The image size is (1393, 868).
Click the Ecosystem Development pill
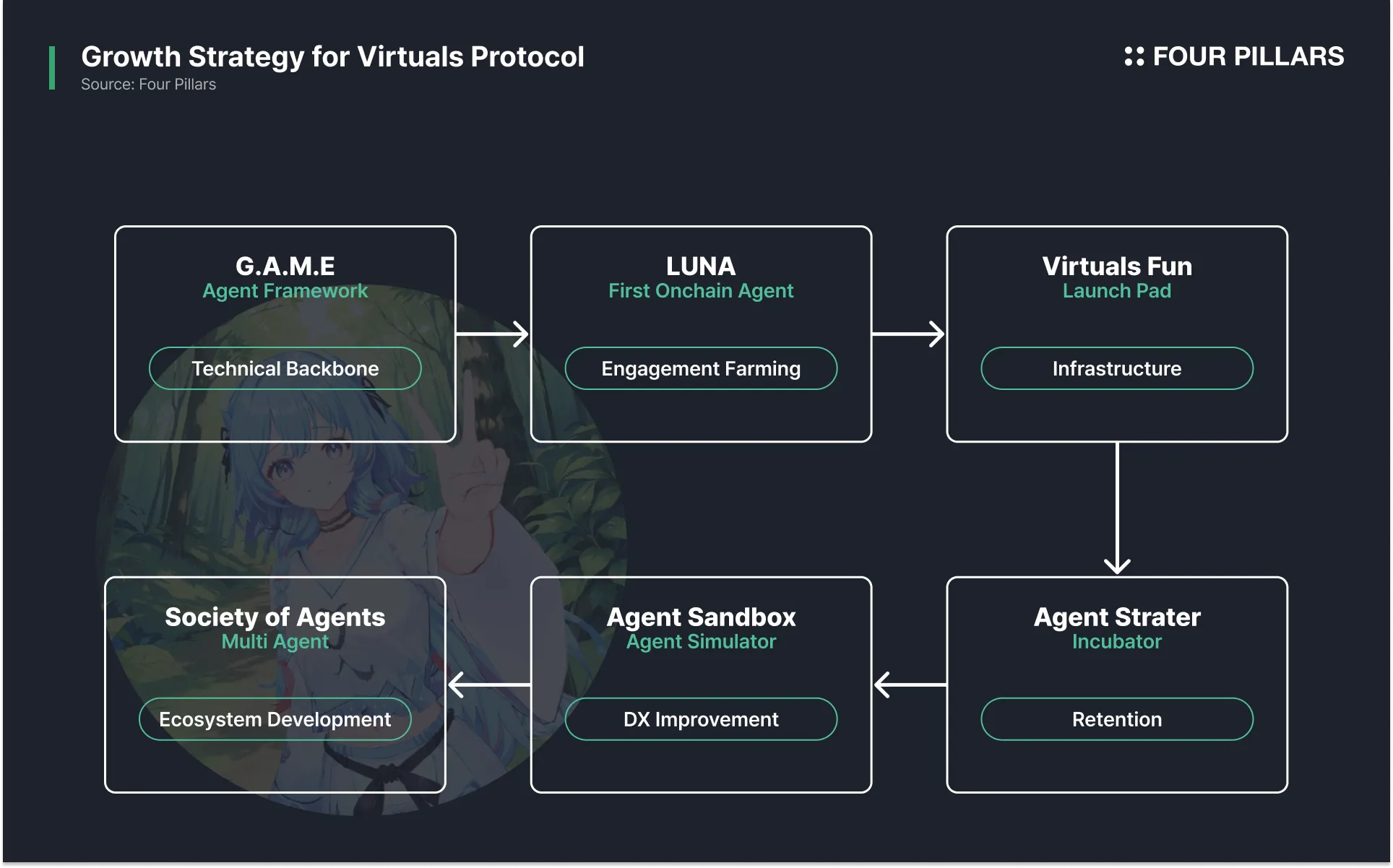click(x=275, y=719)
